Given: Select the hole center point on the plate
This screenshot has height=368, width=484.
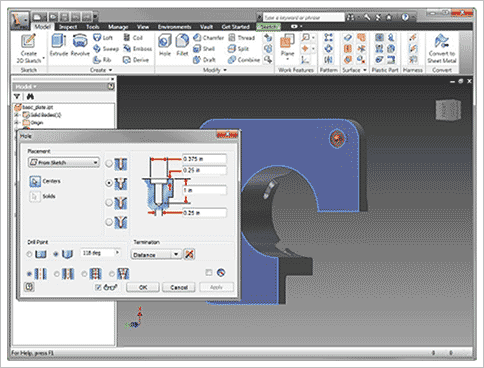Looking at the screenshot, I should coord(337,138).
